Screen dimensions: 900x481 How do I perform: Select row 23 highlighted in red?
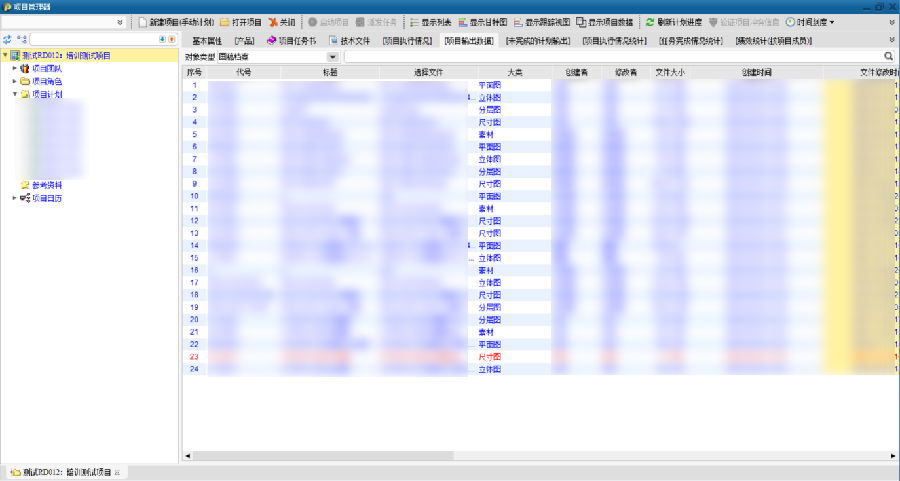540,356
